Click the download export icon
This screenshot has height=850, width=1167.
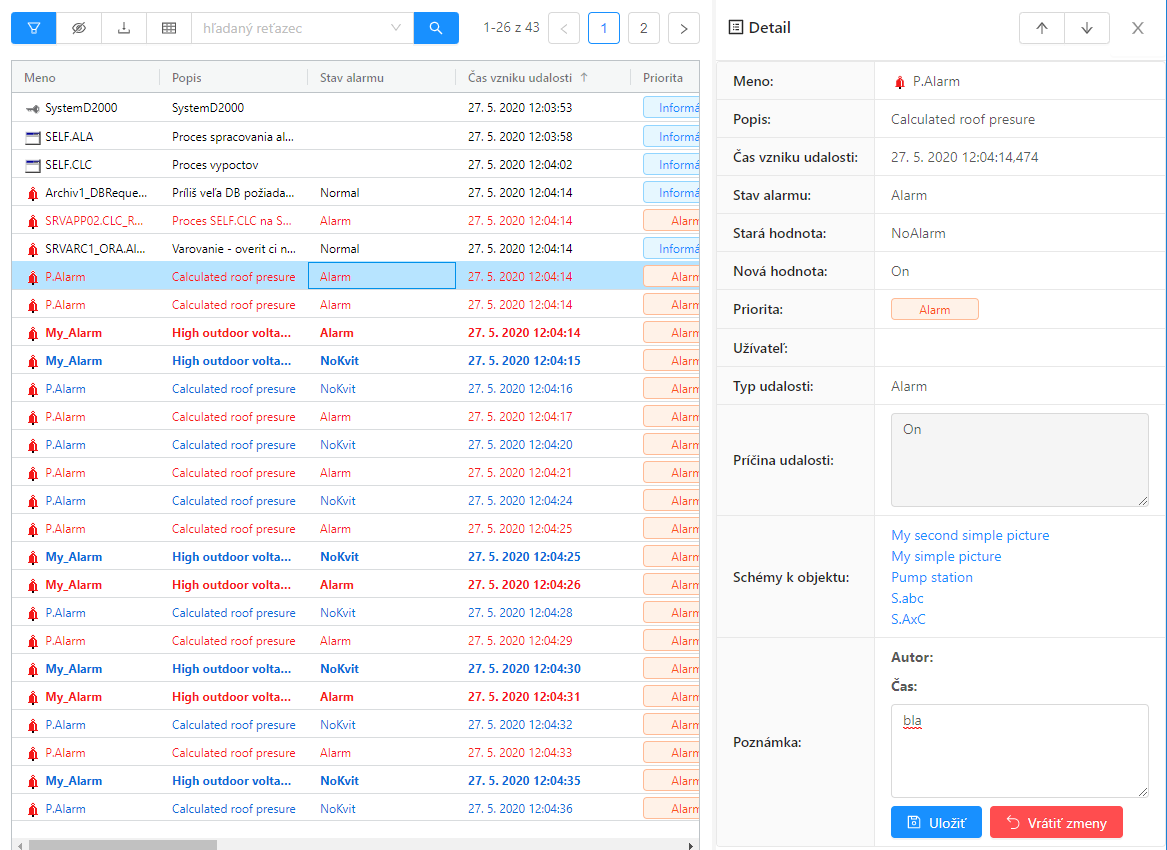coord(124,28)
